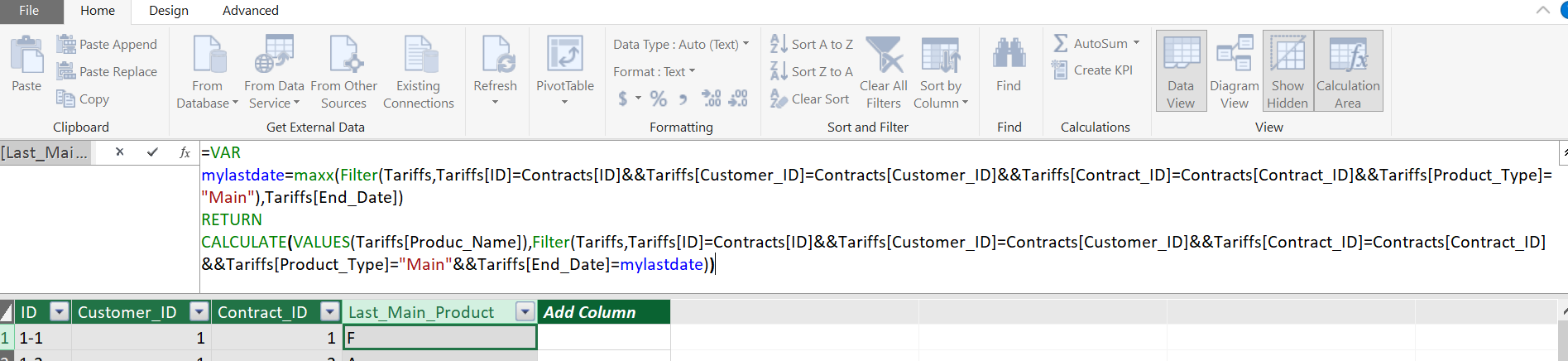The image size is (1568, 361).
Task: Cancel the formula edit with X
Action: (x=120, y=152)
